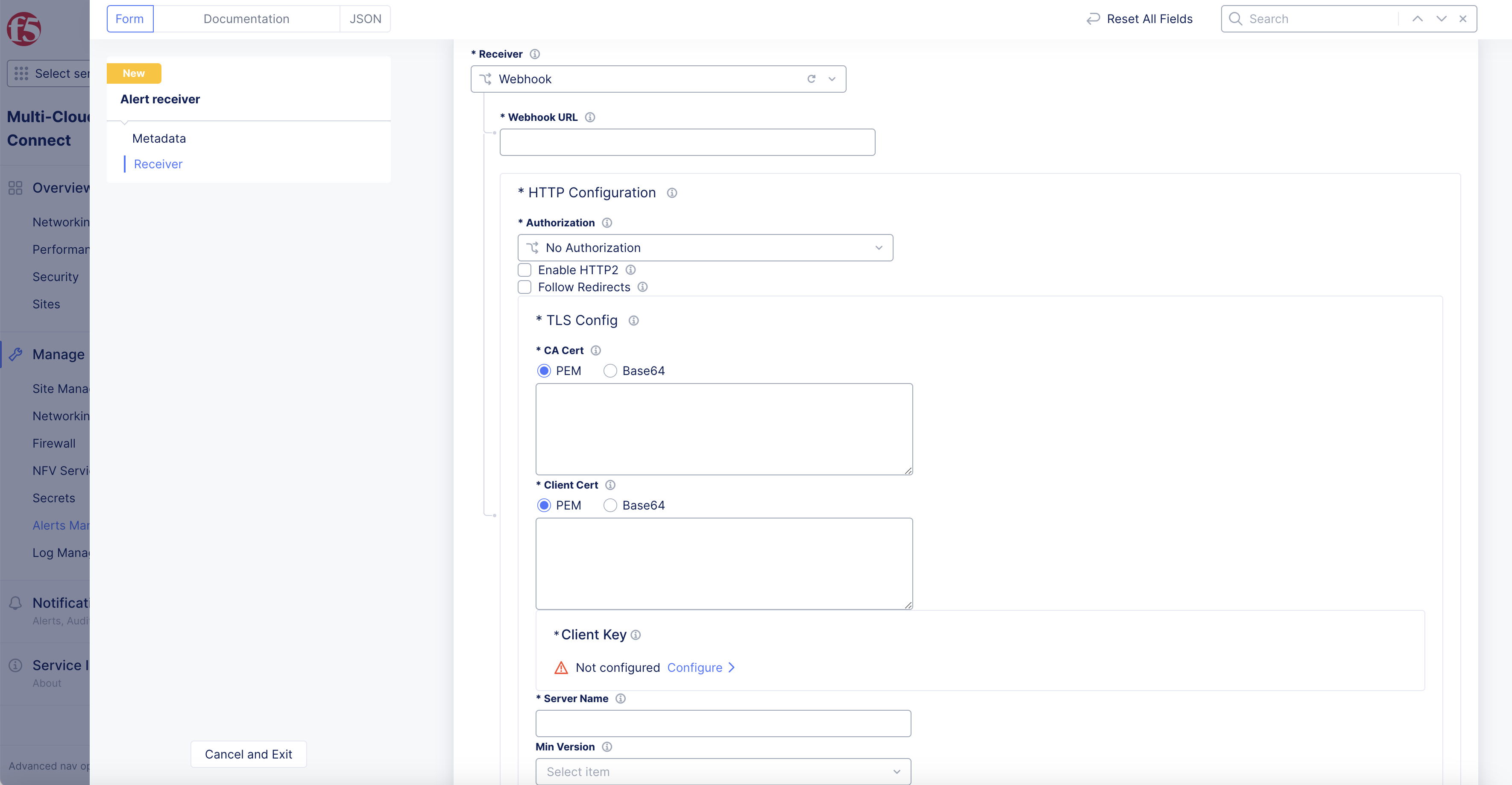Show info for HTTP Configuration
This screenshot has height=785, width=1512.
(672, 193)
